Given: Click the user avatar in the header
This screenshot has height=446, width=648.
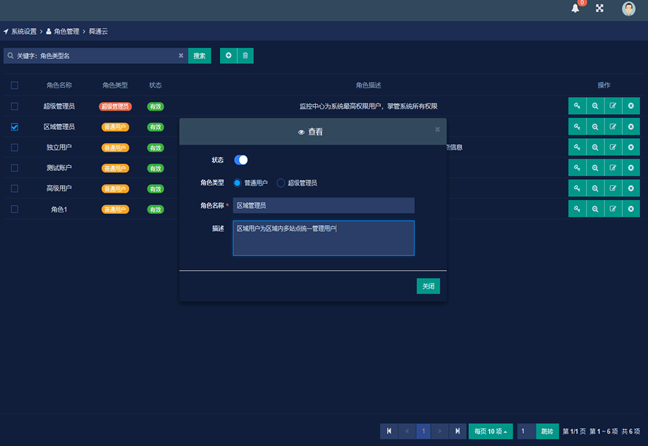Looking at the screenshot, I should 628,9.
